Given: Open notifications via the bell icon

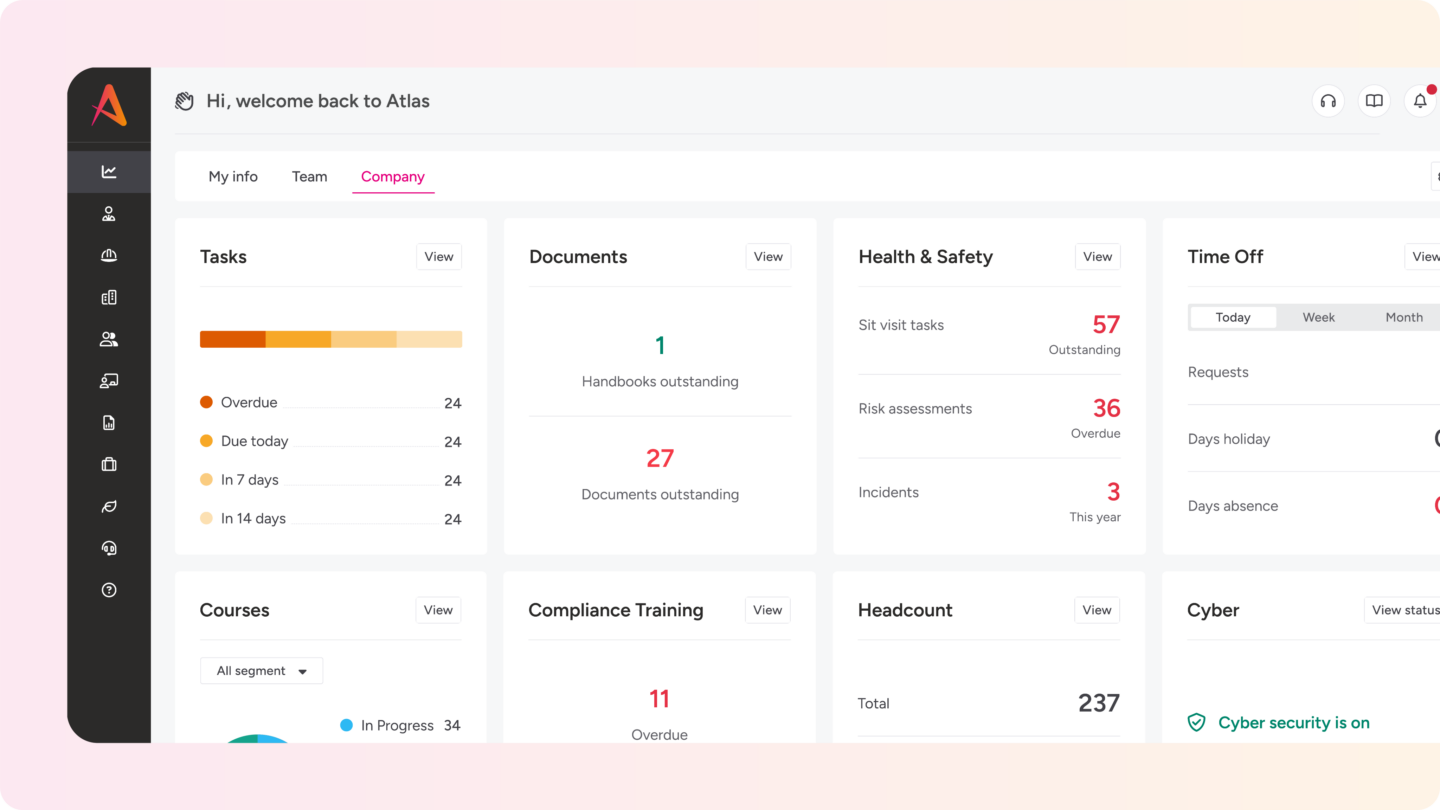Looking at the screenshot, I should pyautogui.click(x=1420, y=101).
